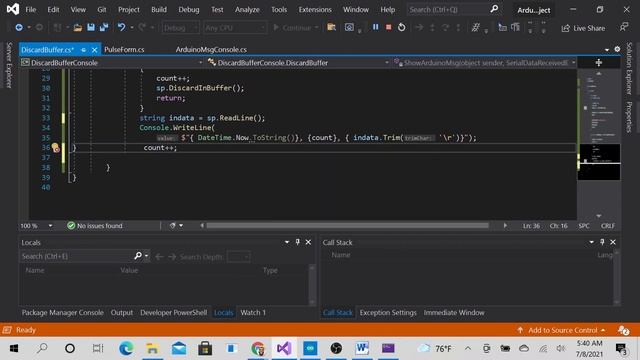The image size is (640, 360).
Task: Open the Debug configuration dropdown
Action: (180, 28)
